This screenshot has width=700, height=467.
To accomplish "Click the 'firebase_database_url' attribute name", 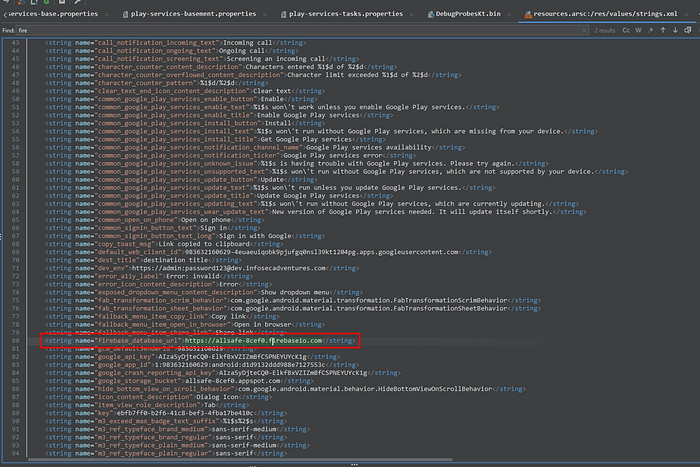I will point(139,341).
